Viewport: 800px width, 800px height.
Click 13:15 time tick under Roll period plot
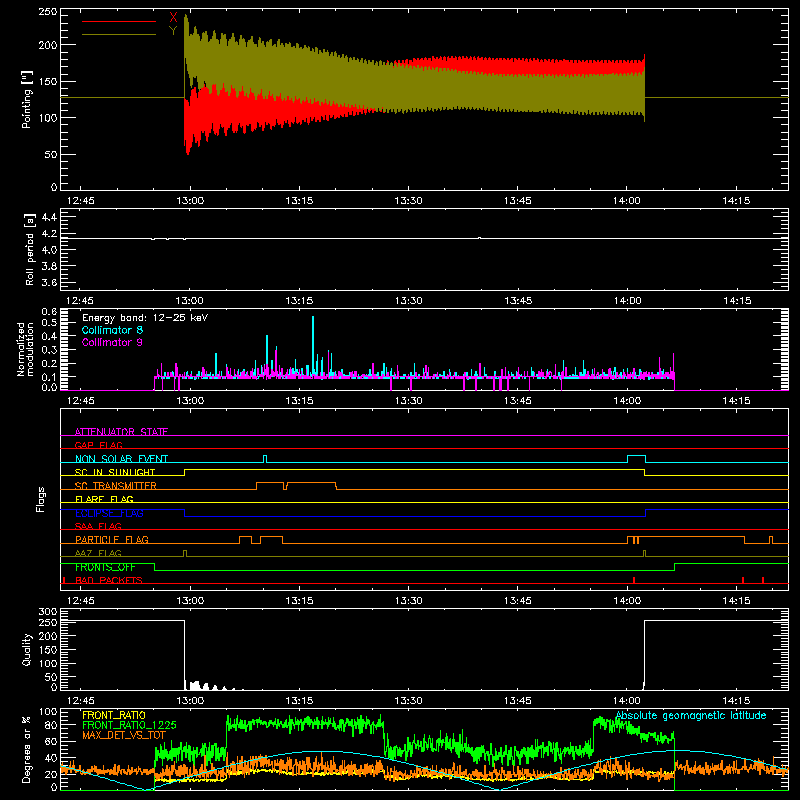pyautogui.click(x=299, y=301)
